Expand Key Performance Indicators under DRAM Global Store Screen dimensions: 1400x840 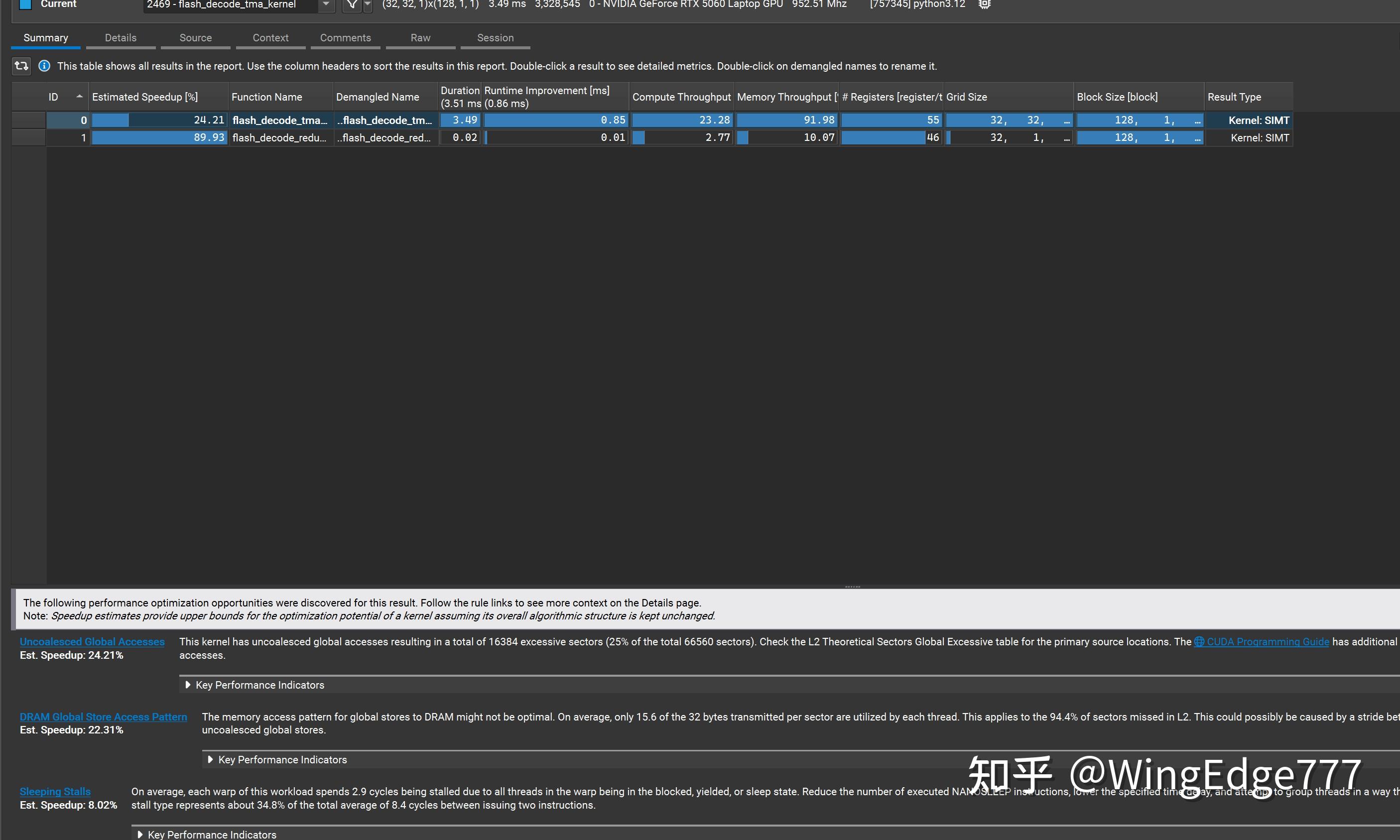point(211,760)
